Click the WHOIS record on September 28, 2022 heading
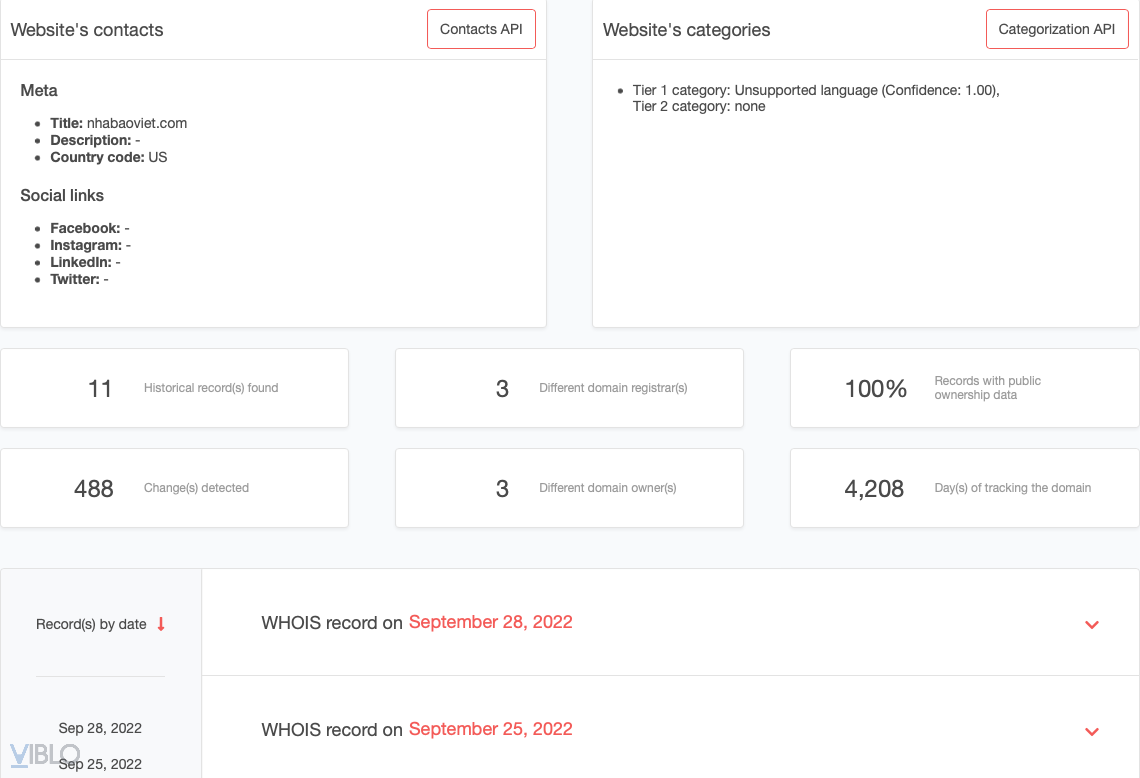 pyautogui.click(x=417, y=622)
